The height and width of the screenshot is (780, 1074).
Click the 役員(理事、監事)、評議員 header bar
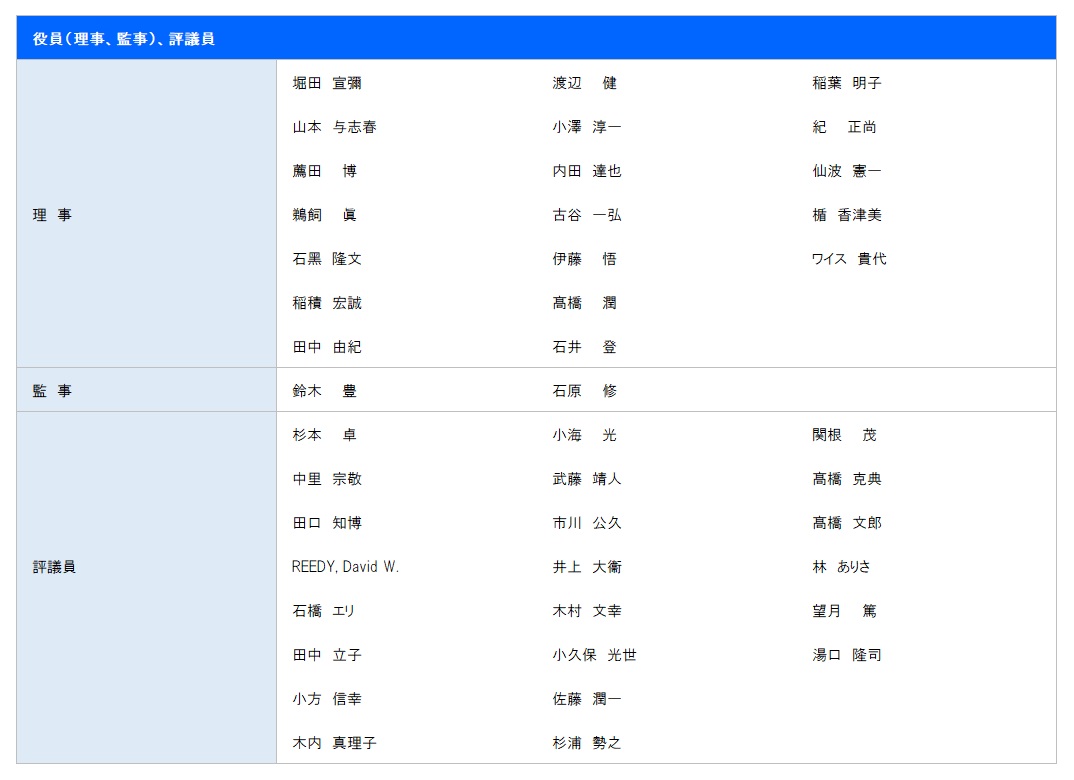[536, 39]
